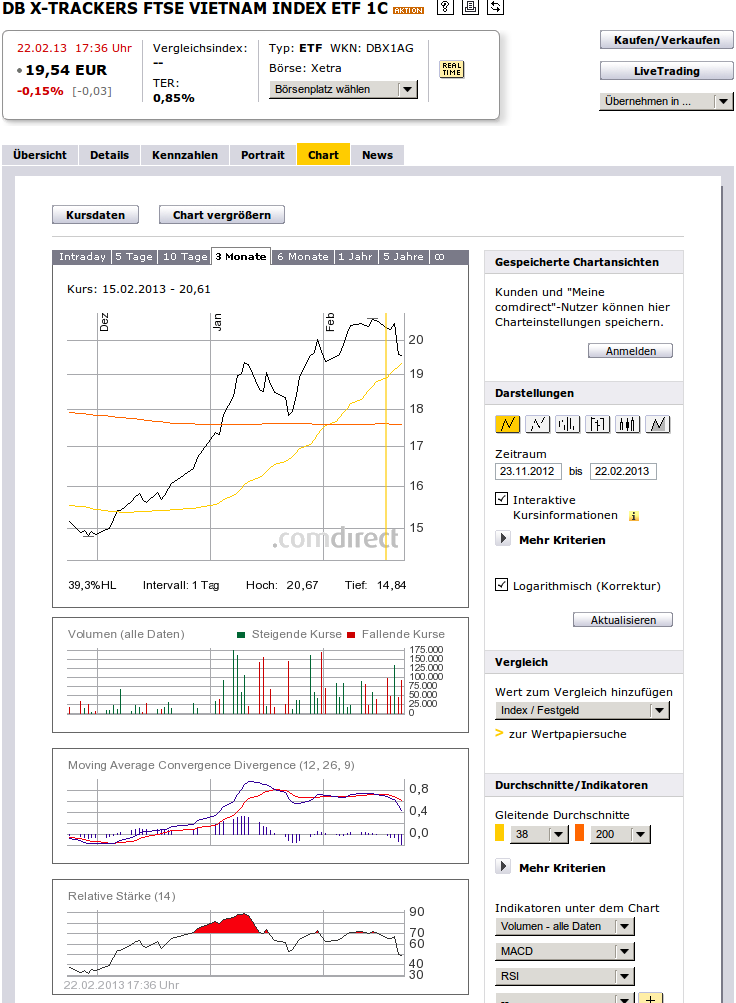This screenshot has height=1003, width=736.
Task: Switch to the News tab
Action: coord(377,155)
